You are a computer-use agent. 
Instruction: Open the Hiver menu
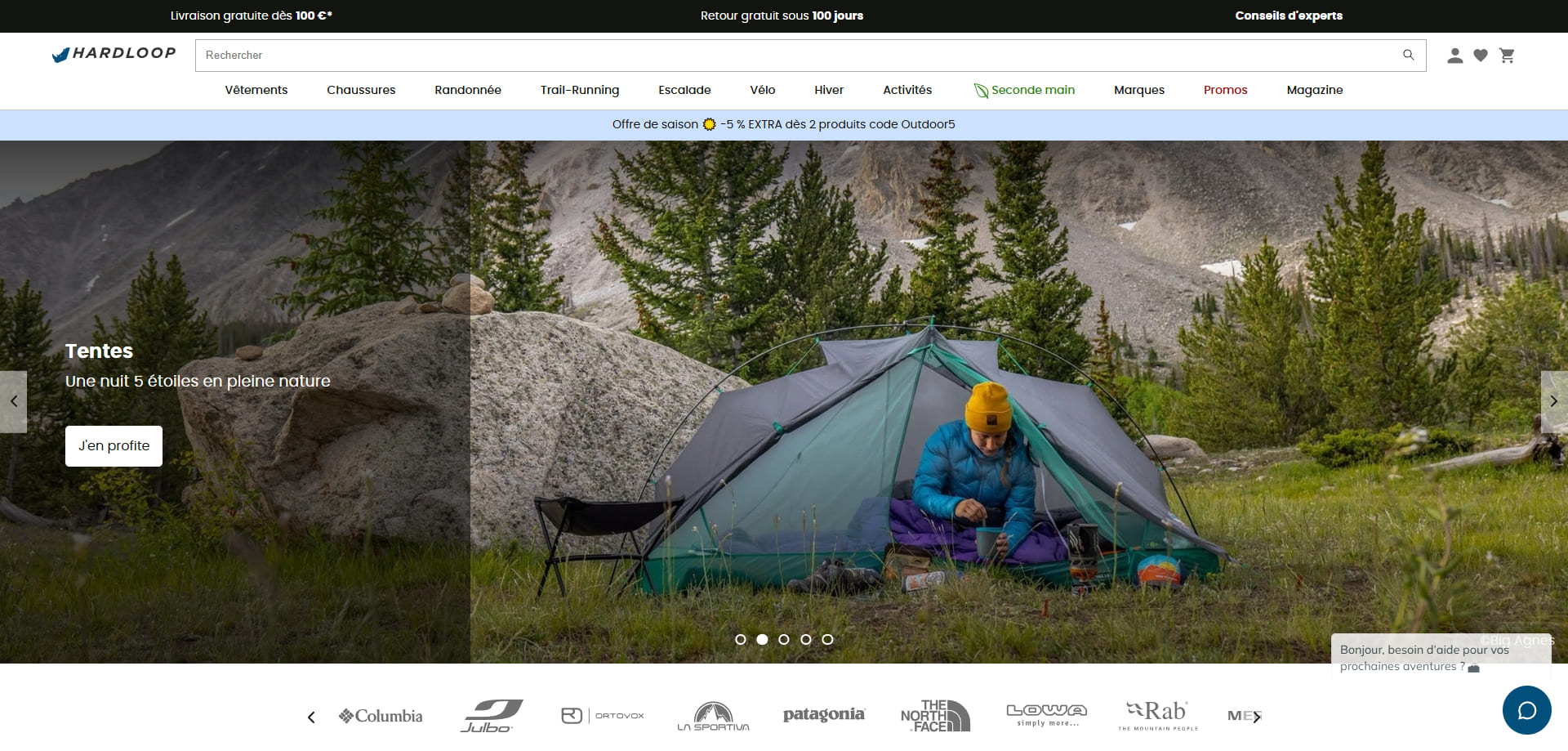[x=829, y=90]
